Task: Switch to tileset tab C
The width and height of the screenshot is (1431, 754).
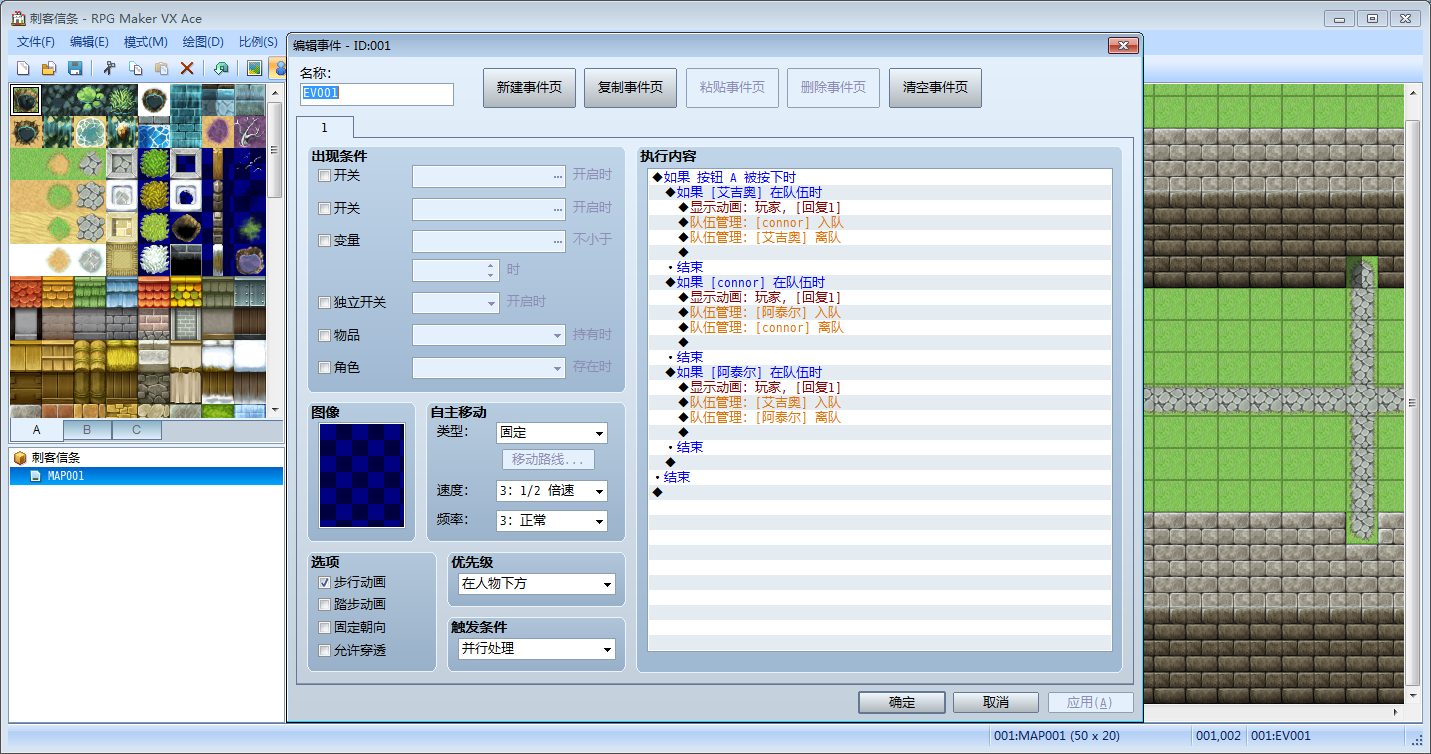Action: coord(136,430)
